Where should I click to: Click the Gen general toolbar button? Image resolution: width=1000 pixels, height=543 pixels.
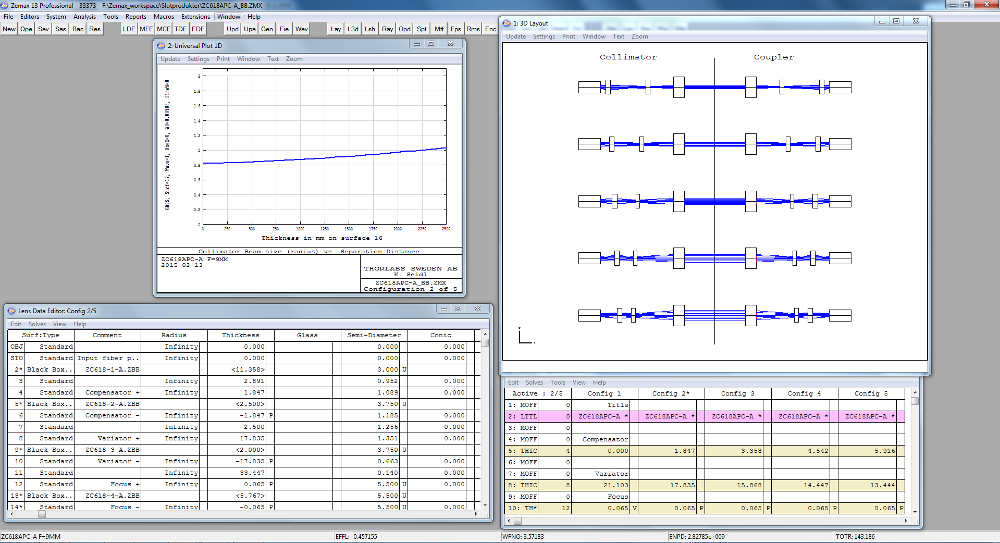[x=267, y=29]
